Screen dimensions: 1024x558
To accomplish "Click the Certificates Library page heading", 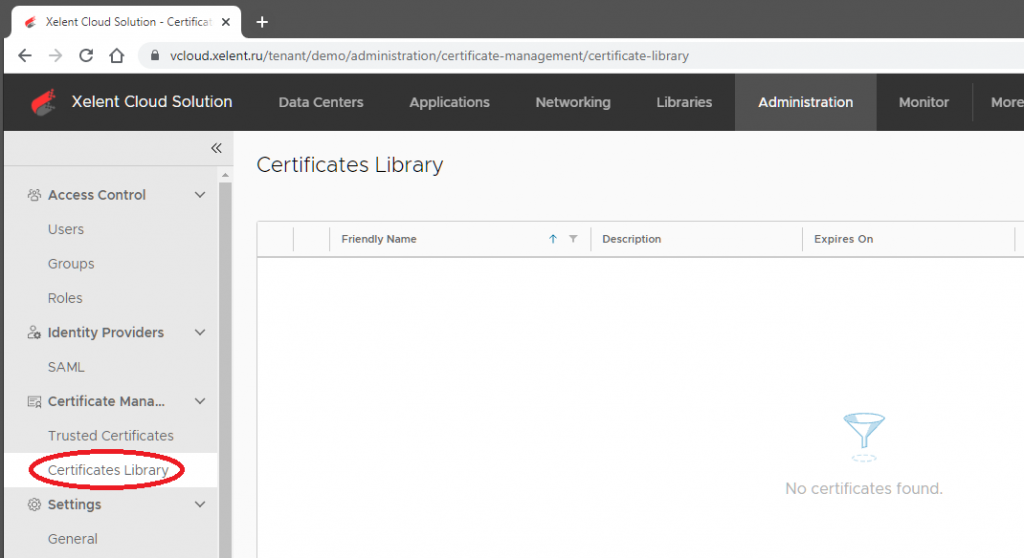I will (349, 165).
